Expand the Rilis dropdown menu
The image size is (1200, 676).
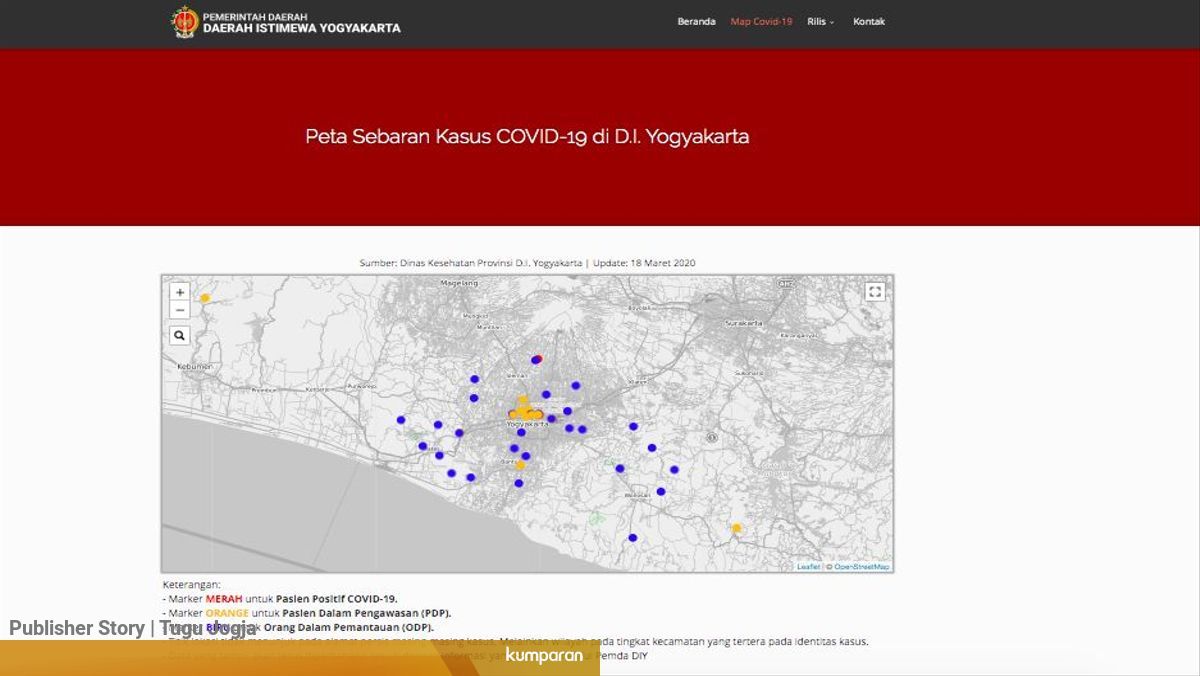pyautogui.click(x=820, y=22)
